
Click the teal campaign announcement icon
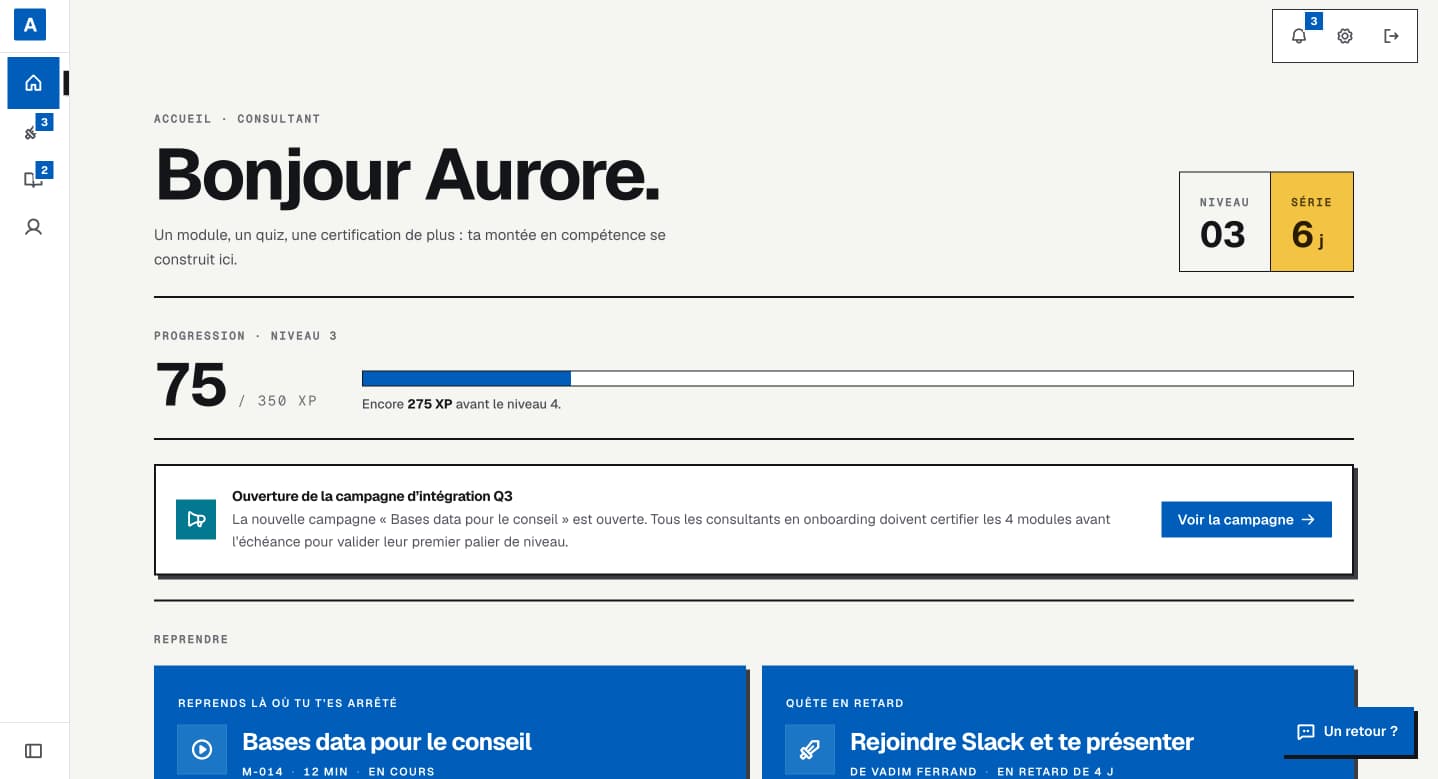pos(196,519)
